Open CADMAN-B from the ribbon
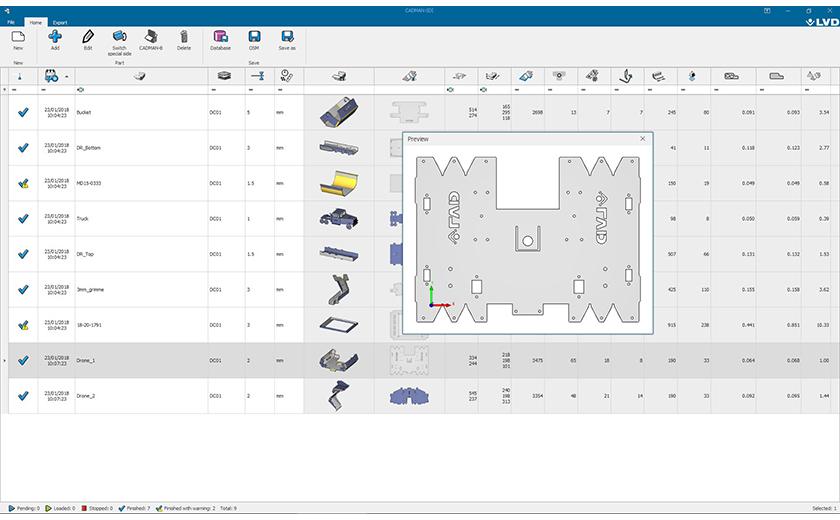The width and height of the screenshot is (840, 520). pos(151,37)
